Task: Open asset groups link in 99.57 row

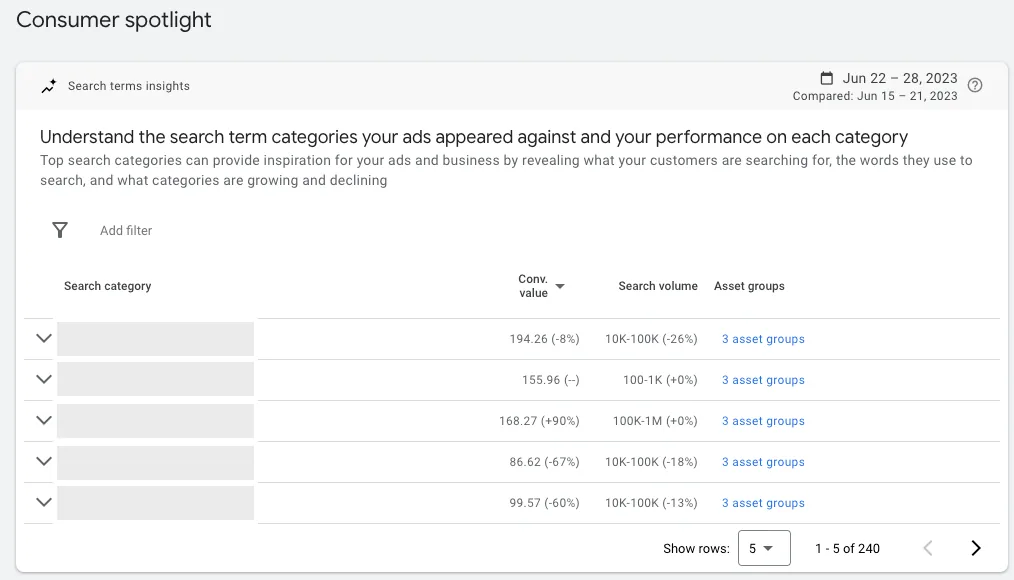Action: coord(763,503)
